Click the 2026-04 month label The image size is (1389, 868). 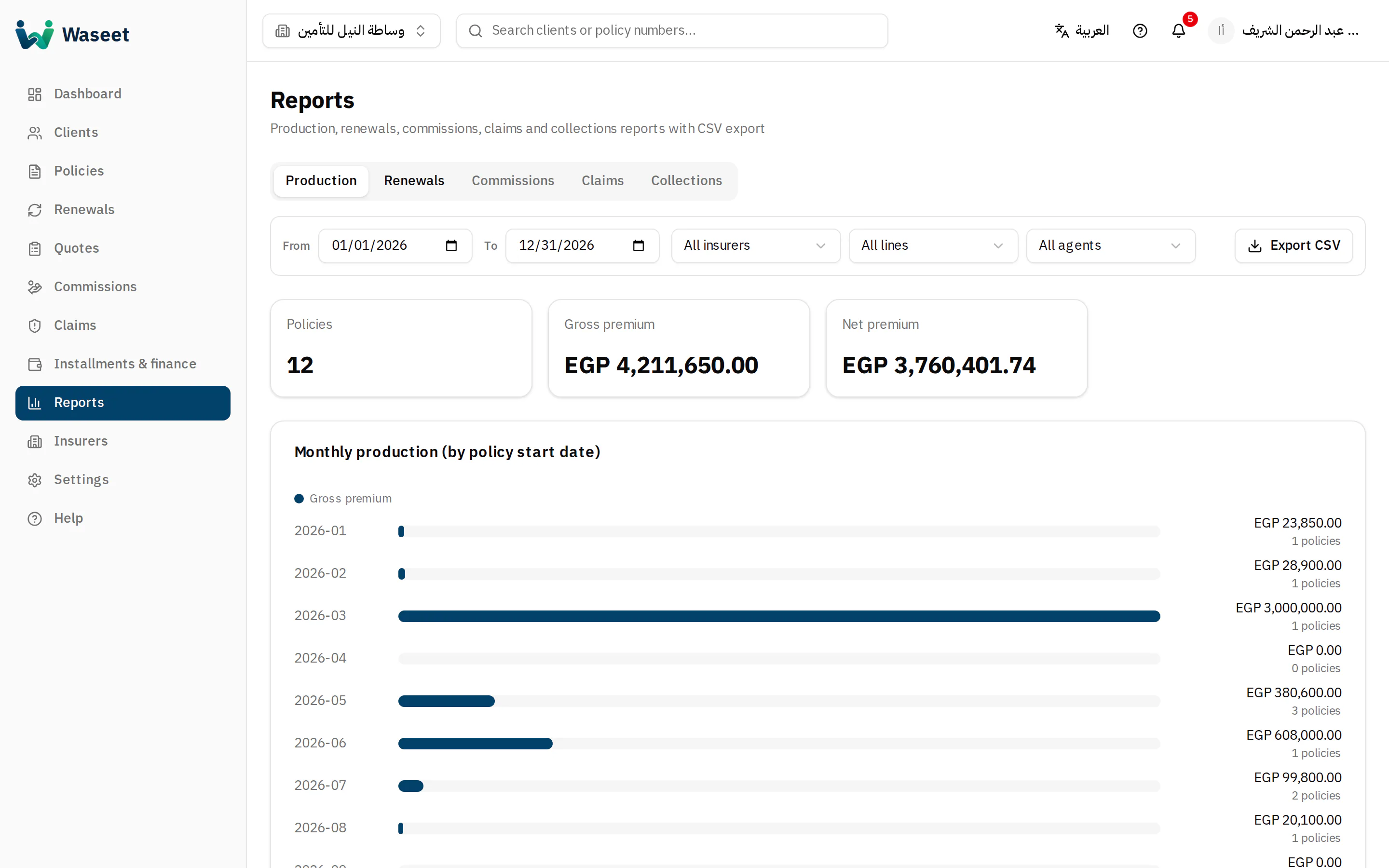coord(320,658)
